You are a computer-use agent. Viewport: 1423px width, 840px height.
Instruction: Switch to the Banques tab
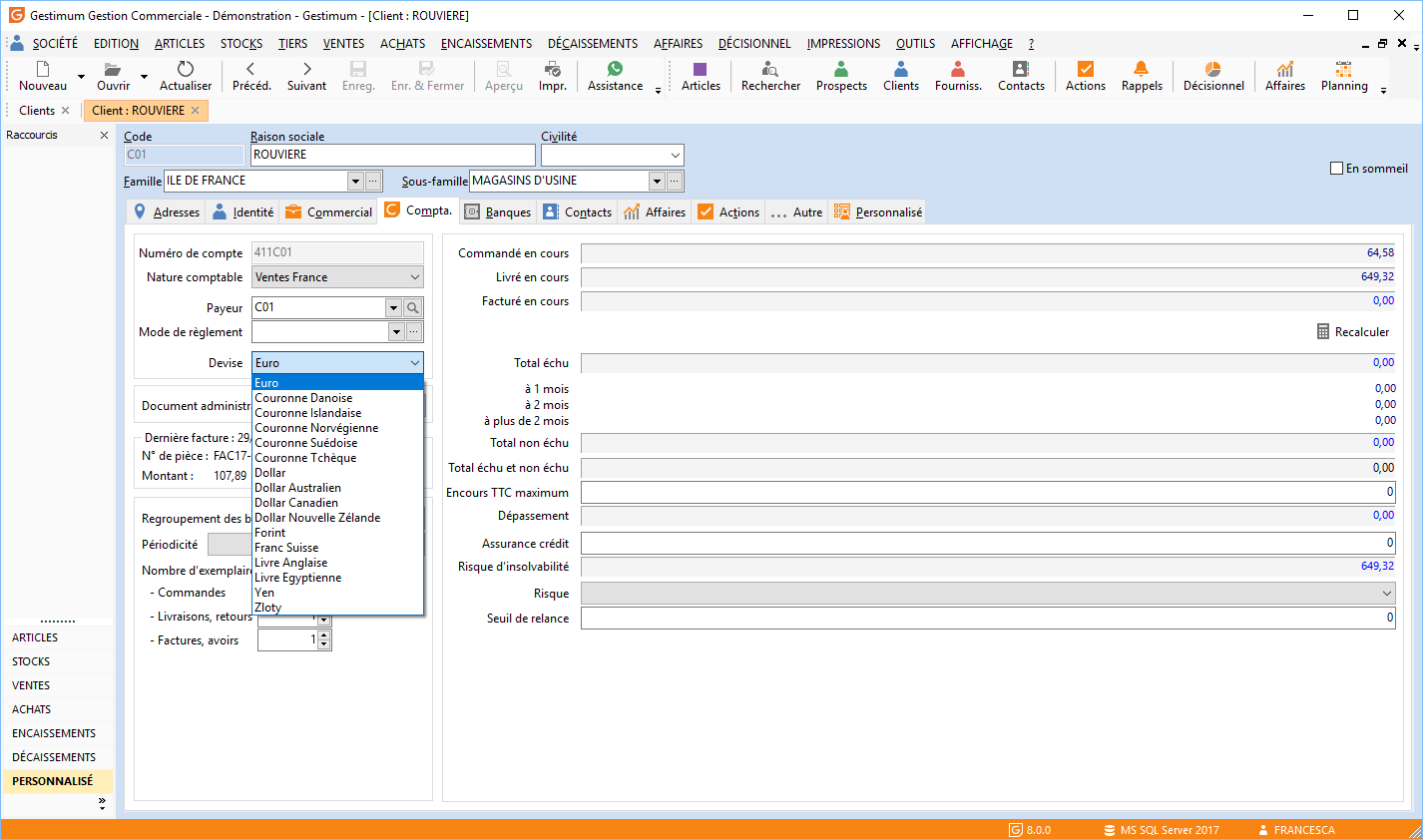click(497, 211)
